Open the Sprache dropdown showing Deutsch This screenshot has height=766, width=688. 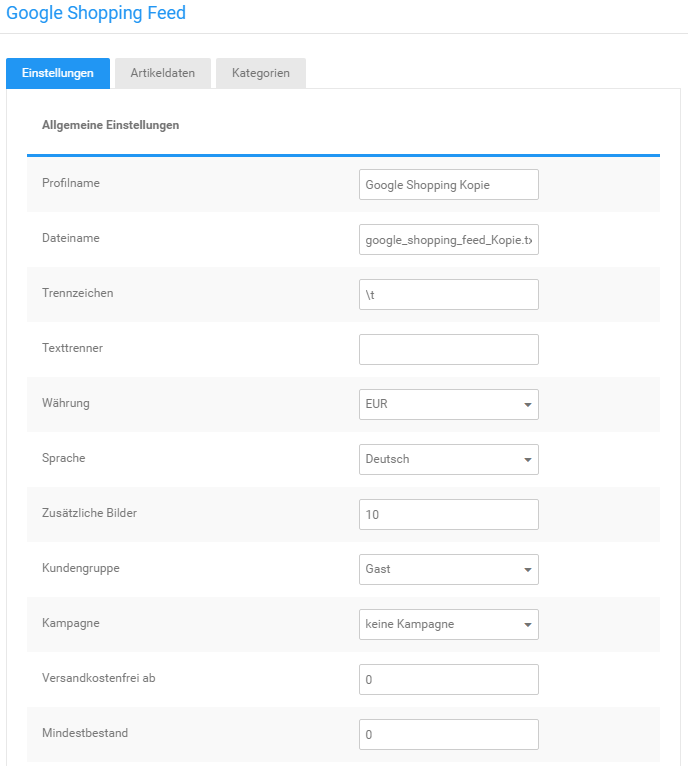tap(449, 459)
